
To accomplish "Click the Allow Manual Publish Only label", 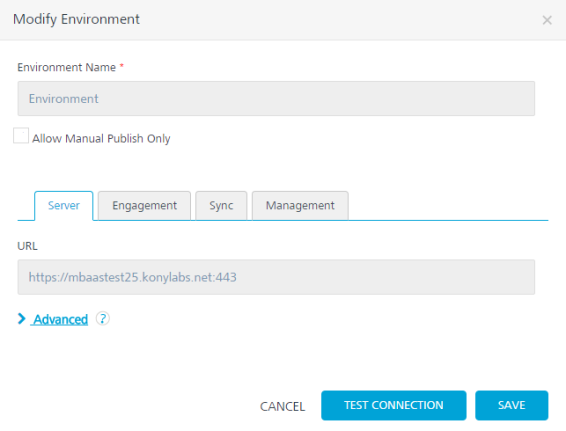I will click(101, 139).
